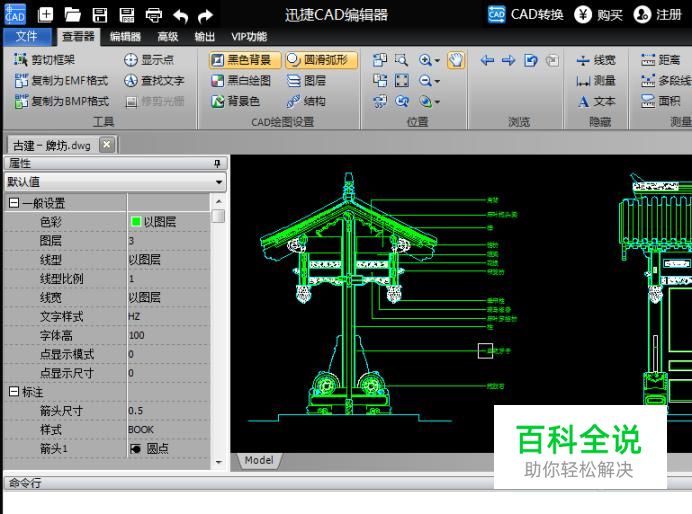
Task: Undo the last action
Action: (x=181, y=16)
